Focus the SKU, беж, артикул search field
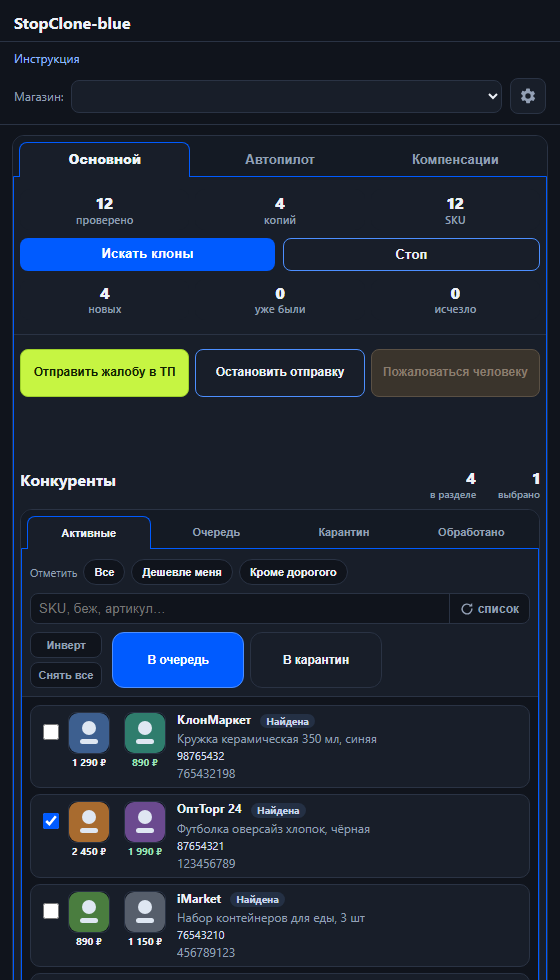 click(x=240, y=609)
